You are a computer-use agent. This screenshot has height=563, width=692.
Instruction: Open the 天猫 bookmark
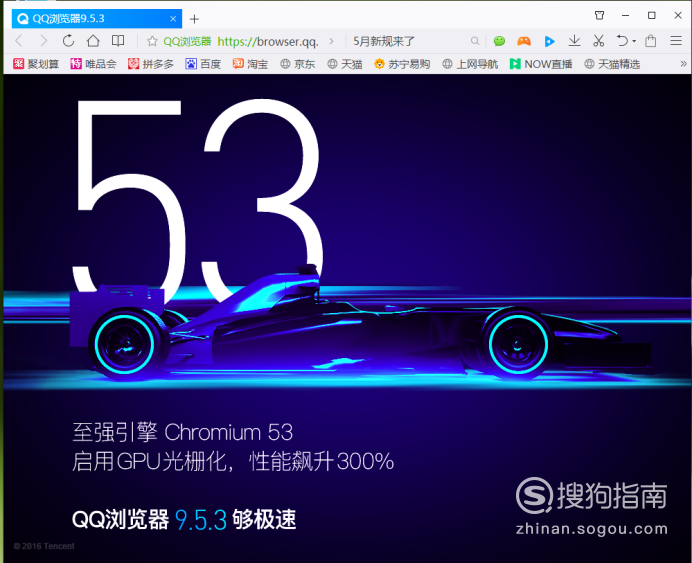point(345,64)
